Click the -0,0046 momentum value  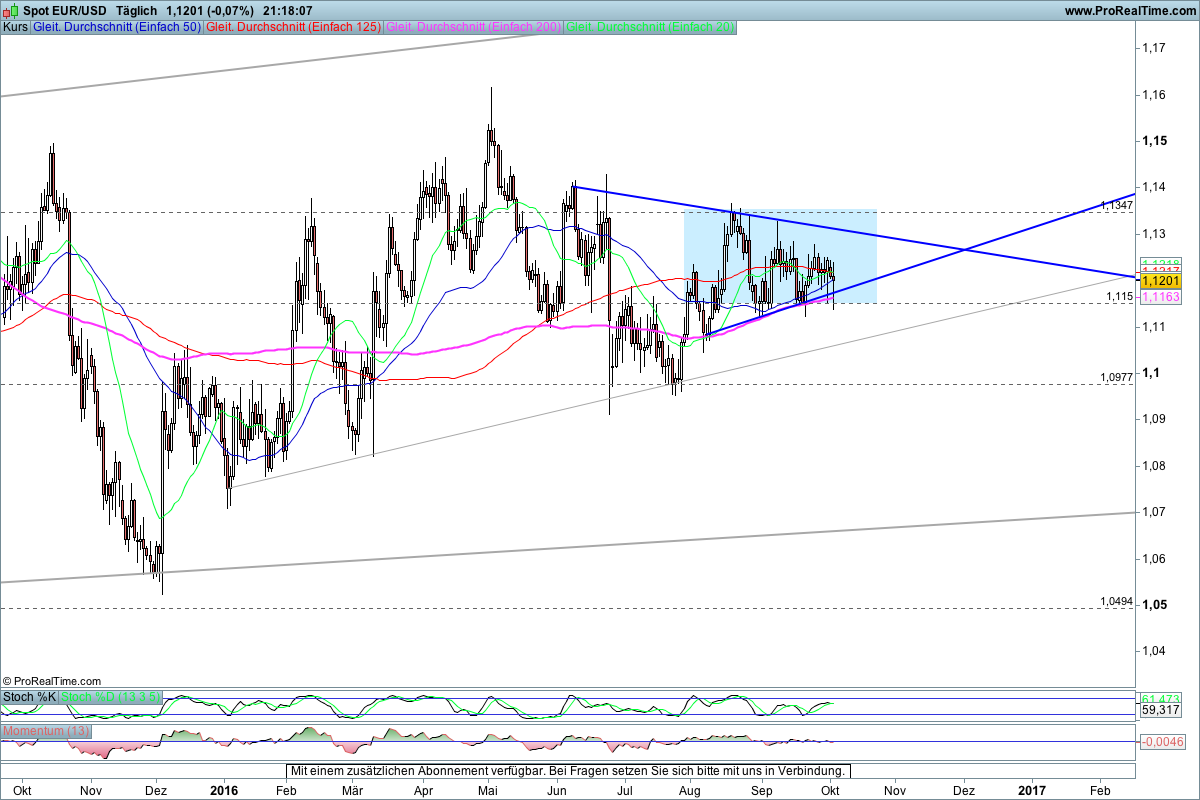click(1161, 742)
